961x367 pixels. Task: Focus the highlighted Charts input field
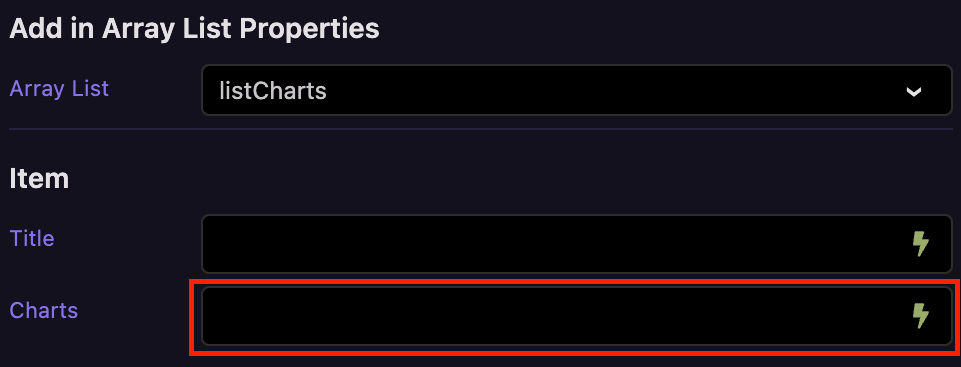tap(577, 316)
